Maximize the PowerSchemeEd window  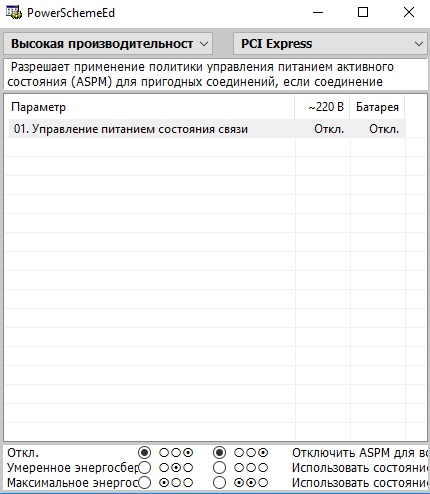click(x=363, y=13)
